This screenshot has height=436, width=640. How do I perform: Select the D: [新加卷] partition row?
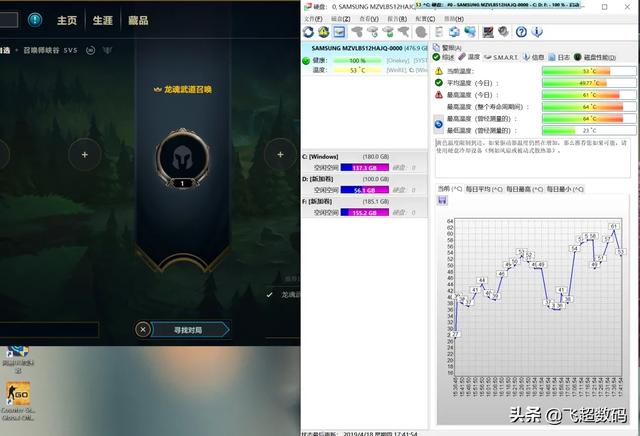[x=364, y=185]
